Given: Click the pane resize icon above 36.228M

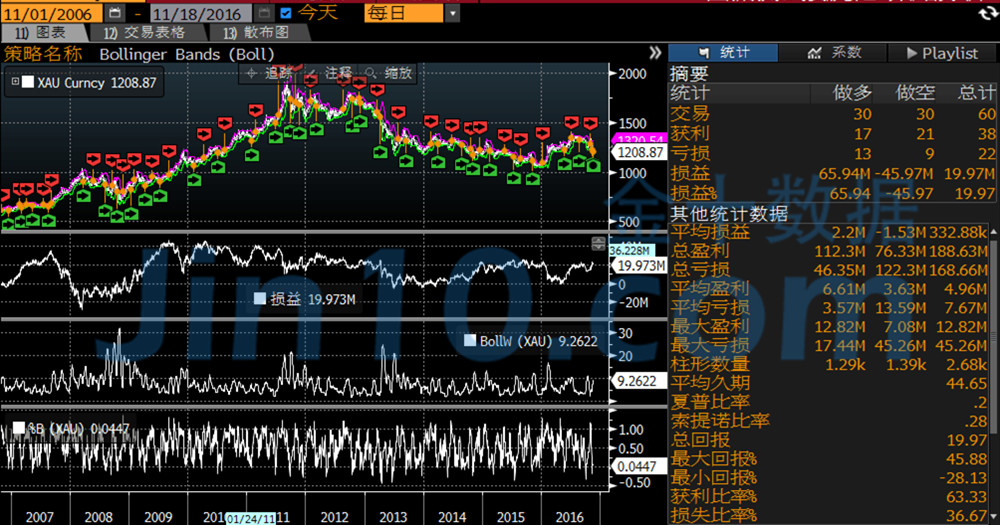Looking at the screenshot, I should click(599, 243).
